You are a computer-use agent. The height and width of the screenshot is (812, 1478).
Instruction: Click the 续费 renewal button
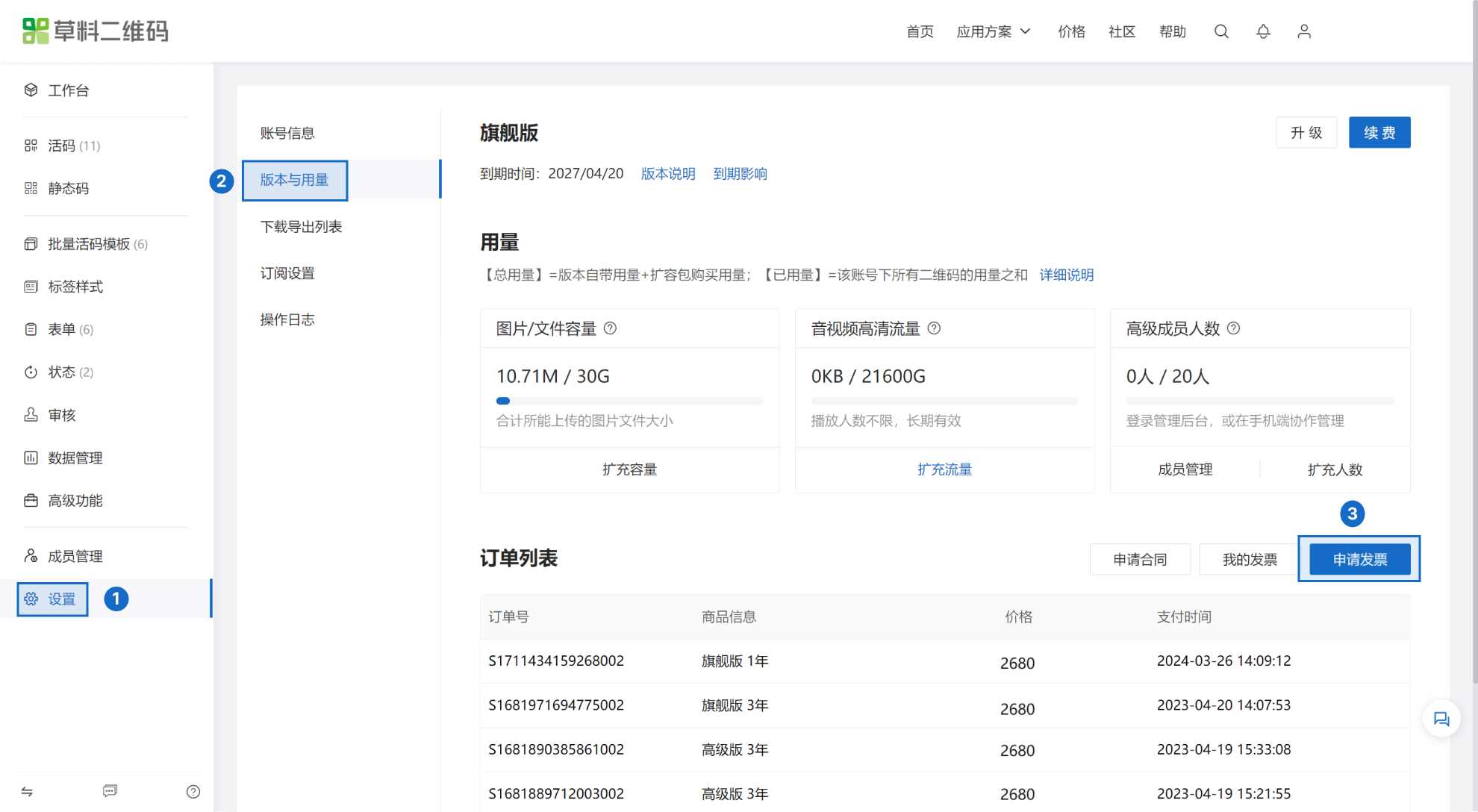click(x=1379, y=132)
